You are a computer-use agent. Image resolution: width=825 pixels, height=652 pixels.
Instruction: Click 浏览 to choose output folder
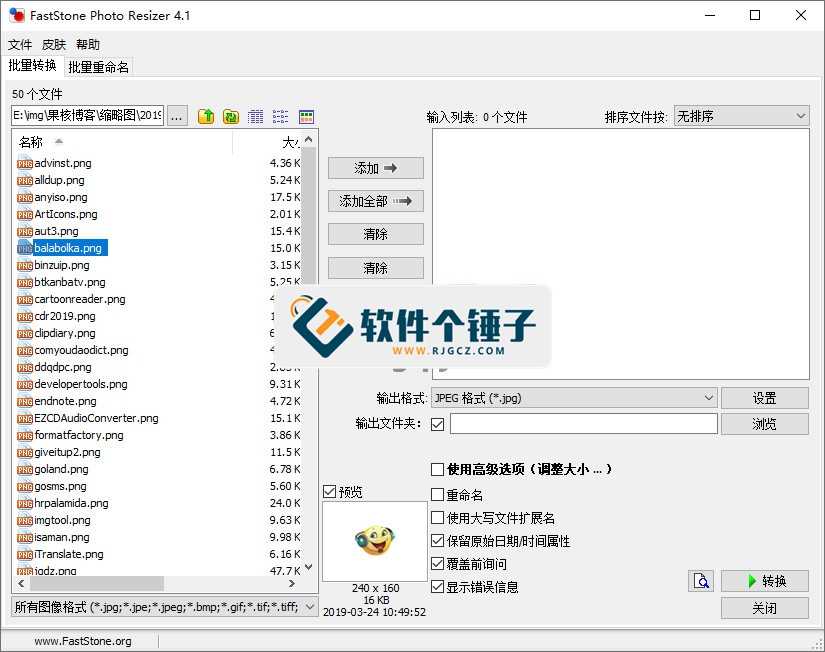tap(764, 424)
